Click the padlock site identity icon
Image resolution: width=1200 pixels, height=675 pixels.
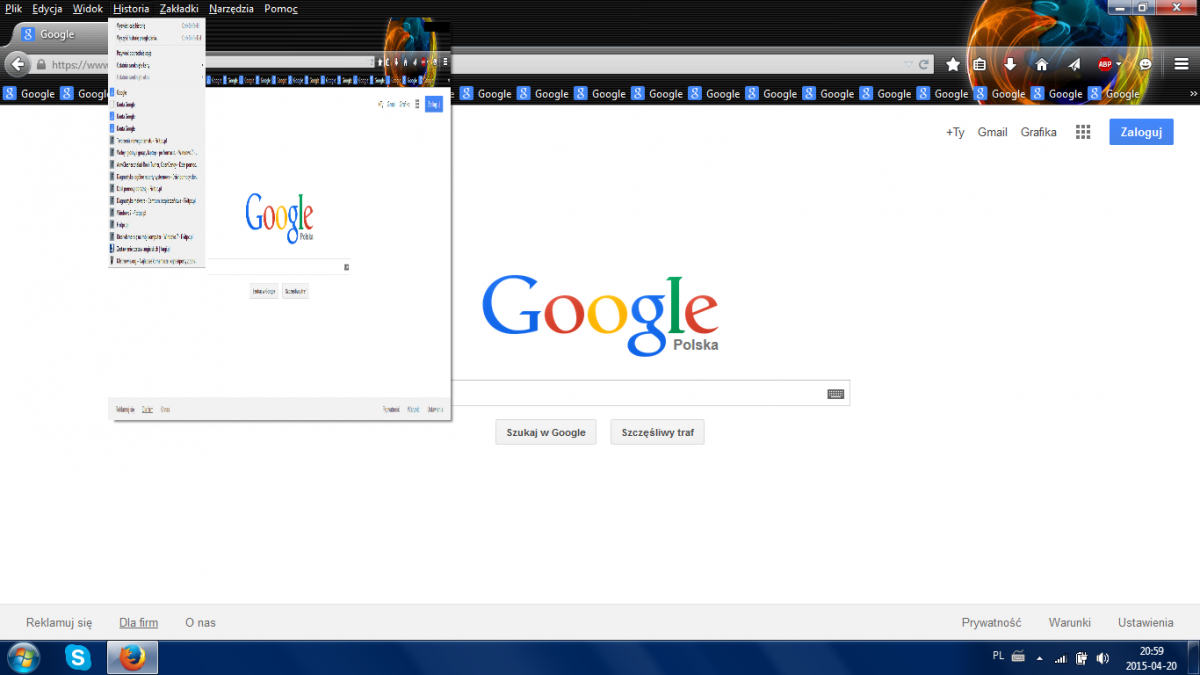41,64
